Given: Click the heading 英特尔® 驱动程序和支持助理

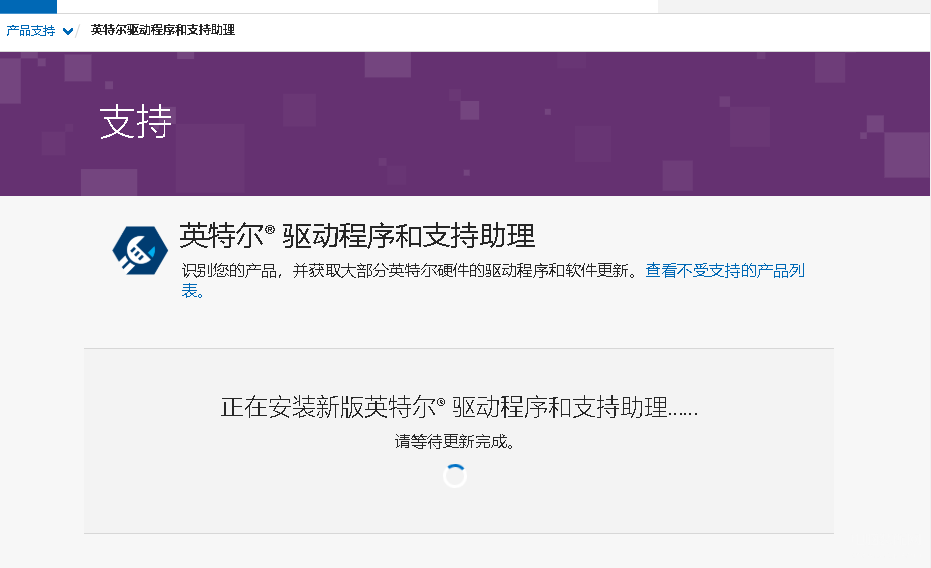Looking at the screenshot, I should pos(357,236).
